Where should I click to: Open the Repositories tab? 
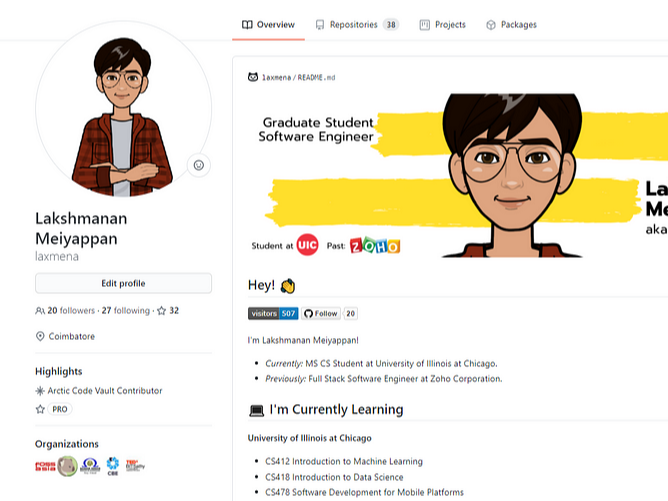pyautogui.click(x=356, y=25)
